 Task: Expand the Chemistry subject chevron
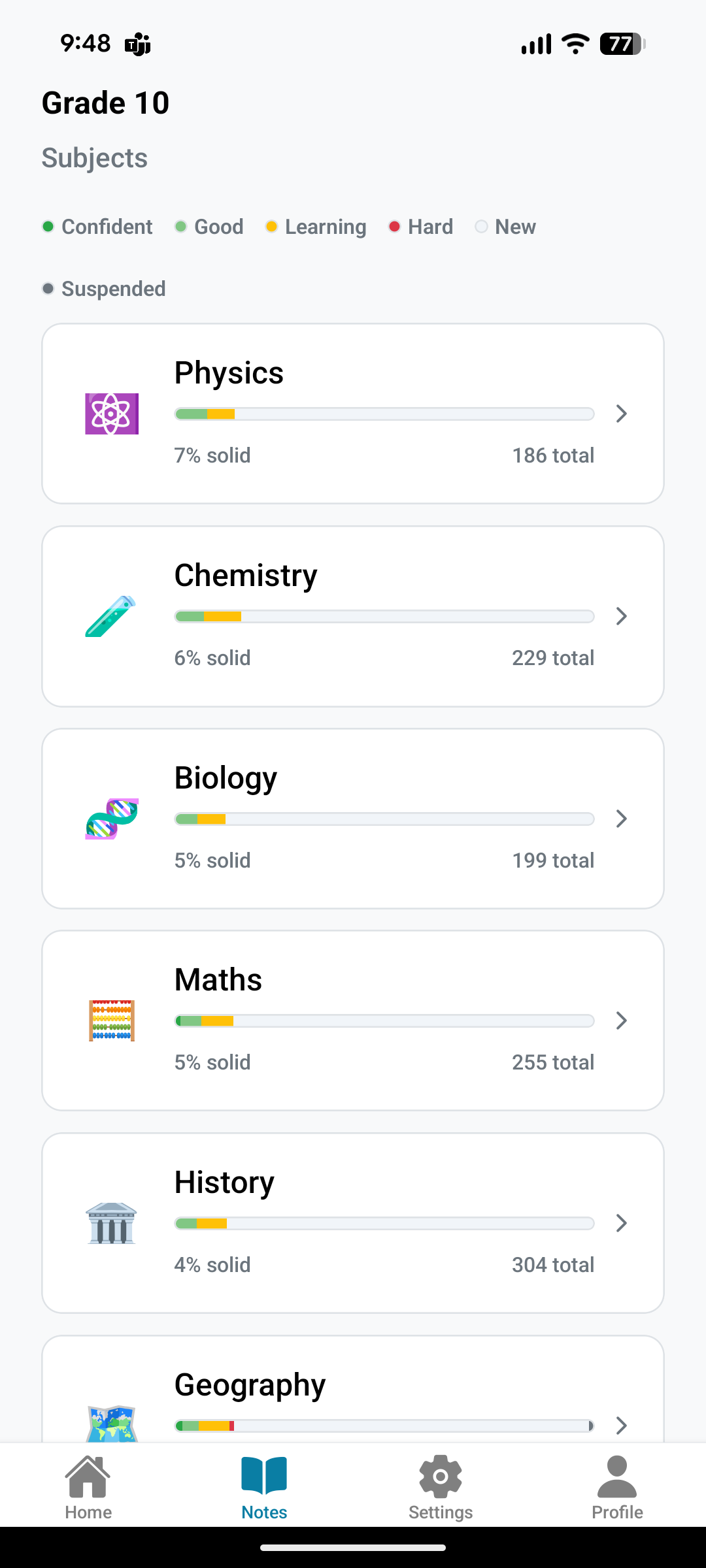pos(621,616)
